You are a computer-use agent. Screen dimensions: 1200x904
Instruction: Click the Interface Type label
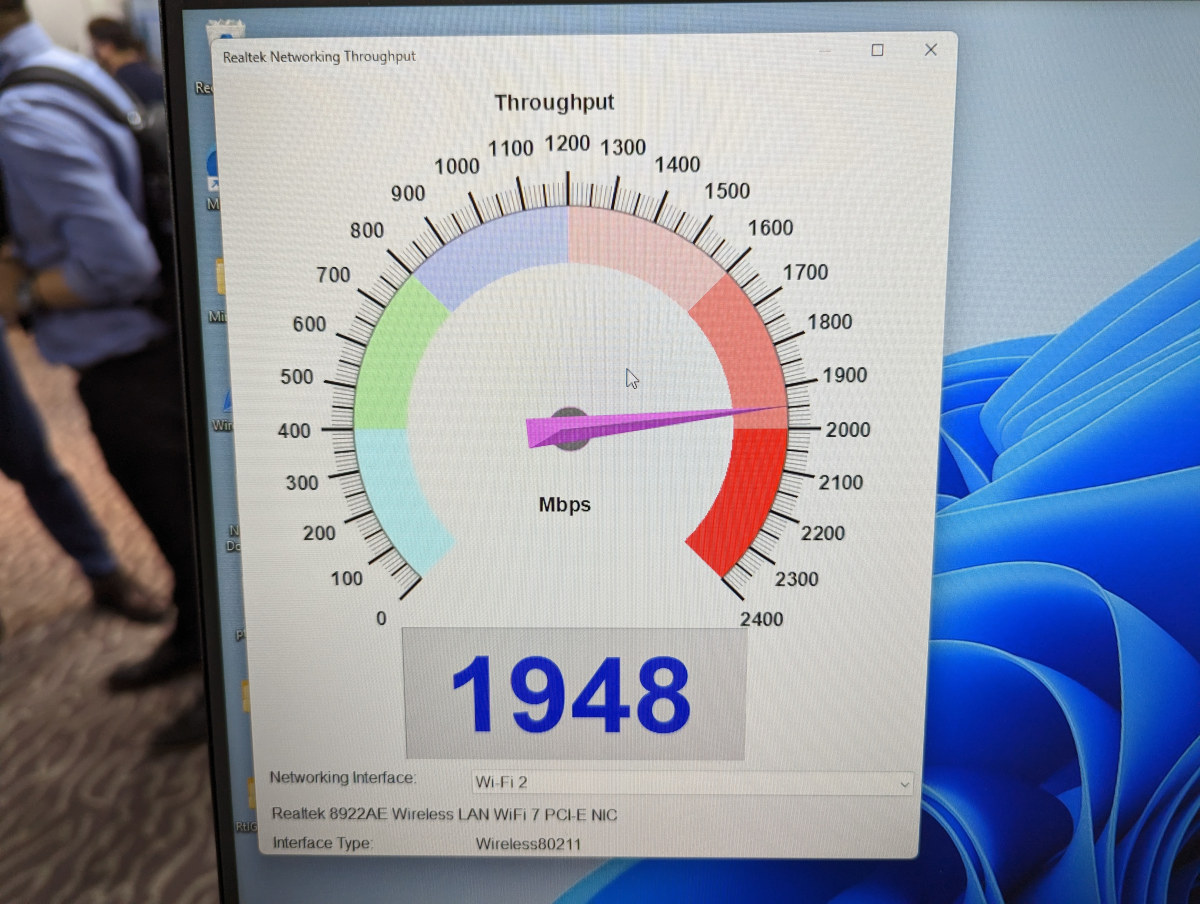[322, 843]
